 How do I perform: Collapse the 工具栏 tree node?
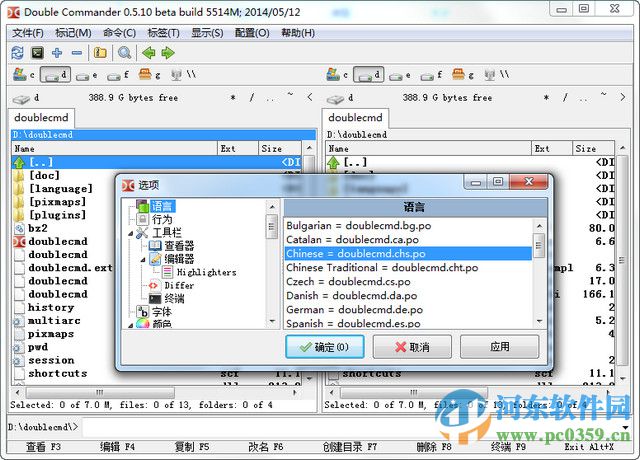[x=131, y=233]
